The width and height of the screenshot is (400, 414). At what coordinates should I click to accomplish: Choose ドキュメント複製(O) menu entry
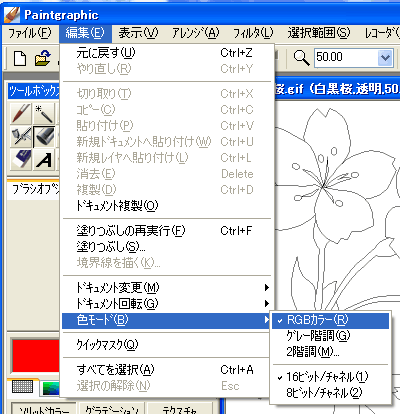pyautogui.click(x=167, y=206)
